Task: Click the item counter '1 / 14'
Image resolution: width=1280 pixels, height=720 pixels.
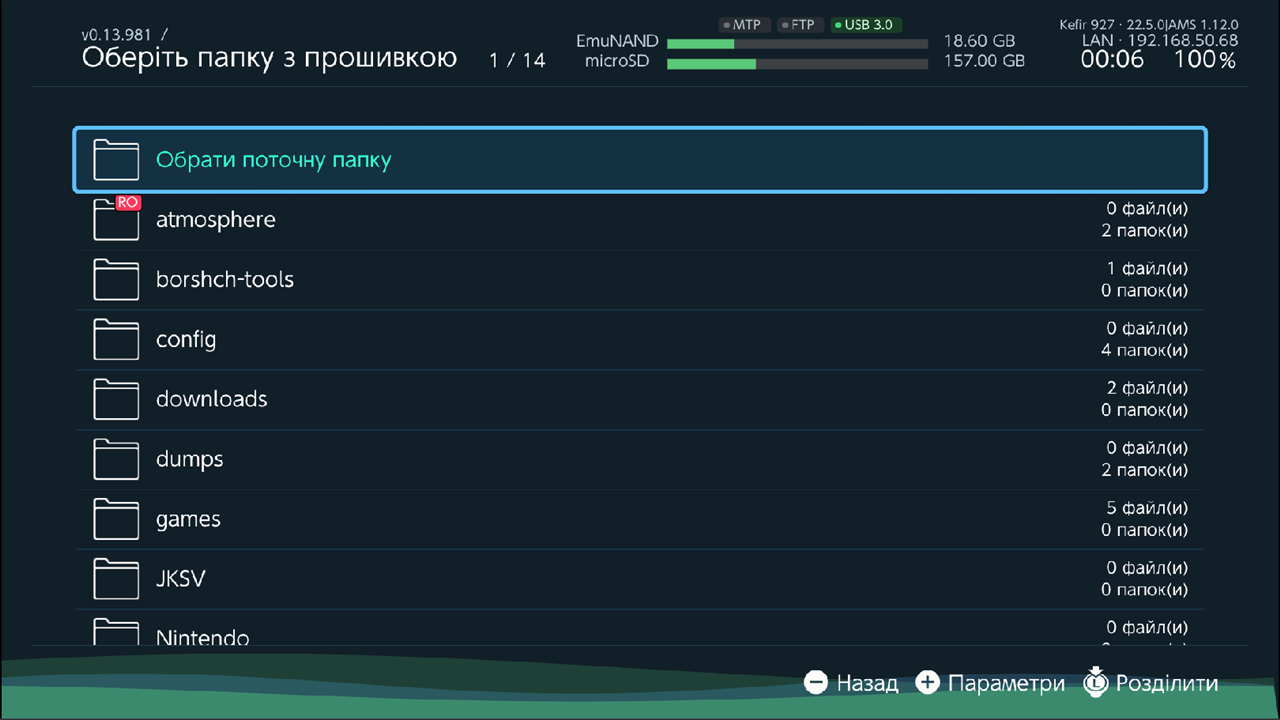Action: (x=517, y=60)
